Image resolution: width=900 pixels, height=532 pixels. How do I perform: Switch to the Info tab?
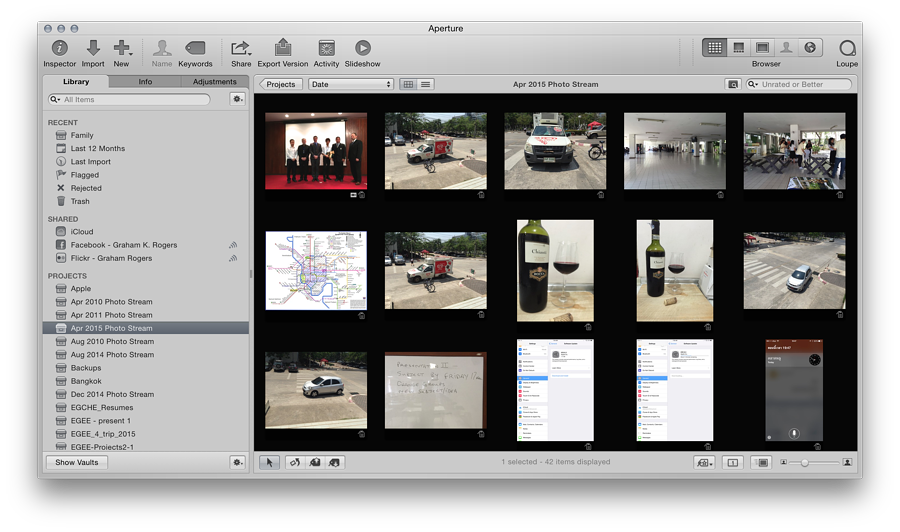click(x=145, y=81)
